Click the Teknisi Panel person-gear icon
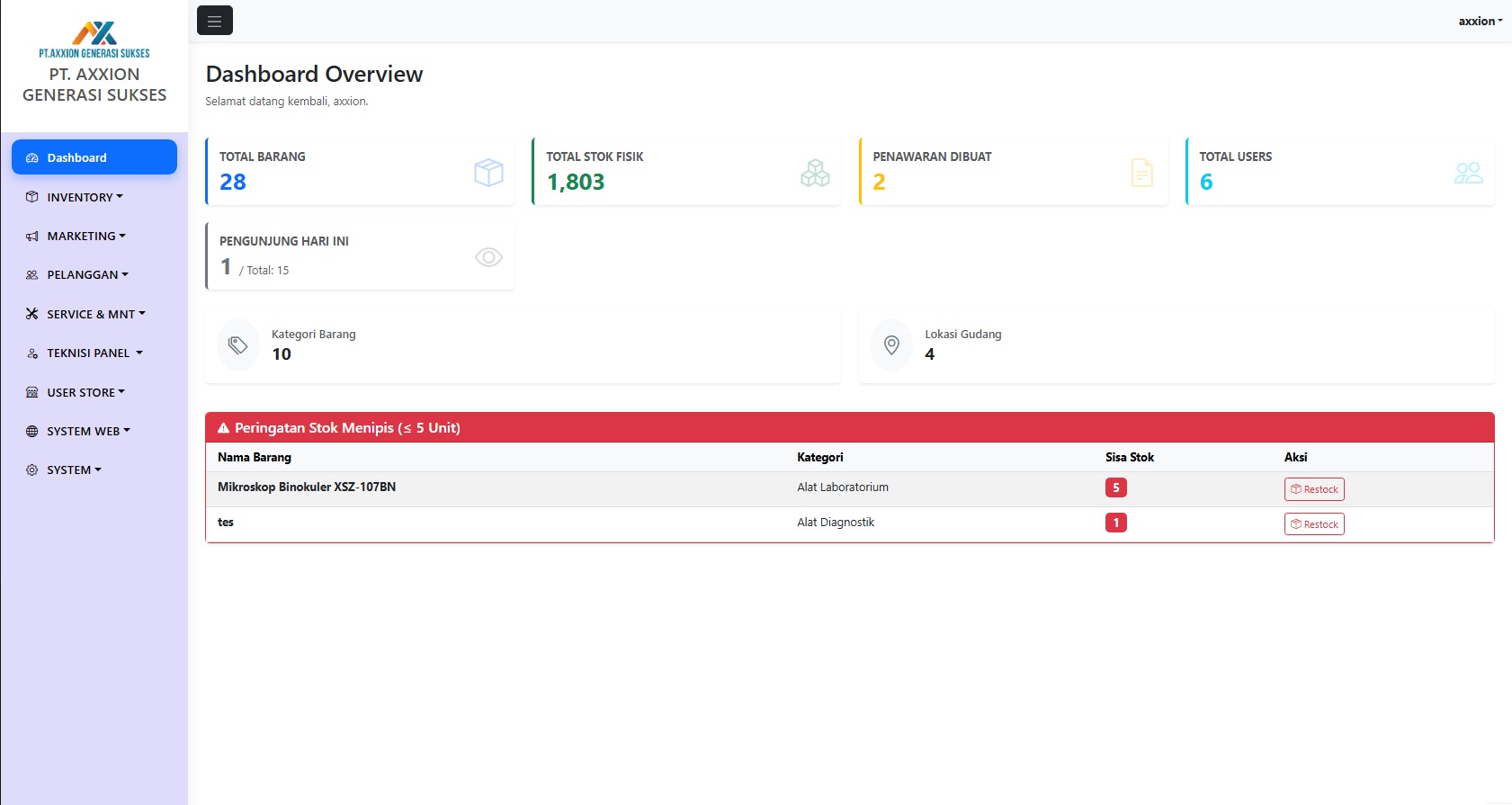 pyautogui.click(x=32, y=353)
